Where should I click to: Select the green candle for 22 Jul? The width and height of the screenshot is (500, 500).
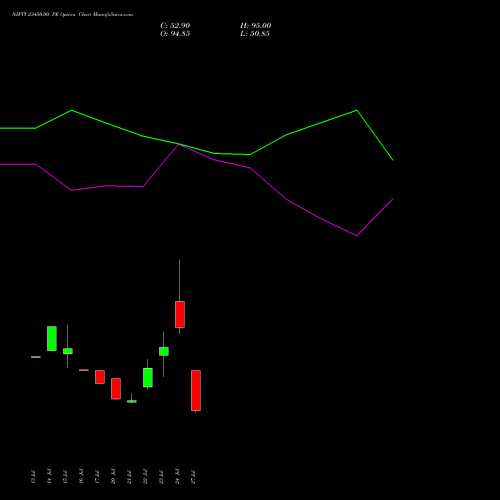coord(148,377)
